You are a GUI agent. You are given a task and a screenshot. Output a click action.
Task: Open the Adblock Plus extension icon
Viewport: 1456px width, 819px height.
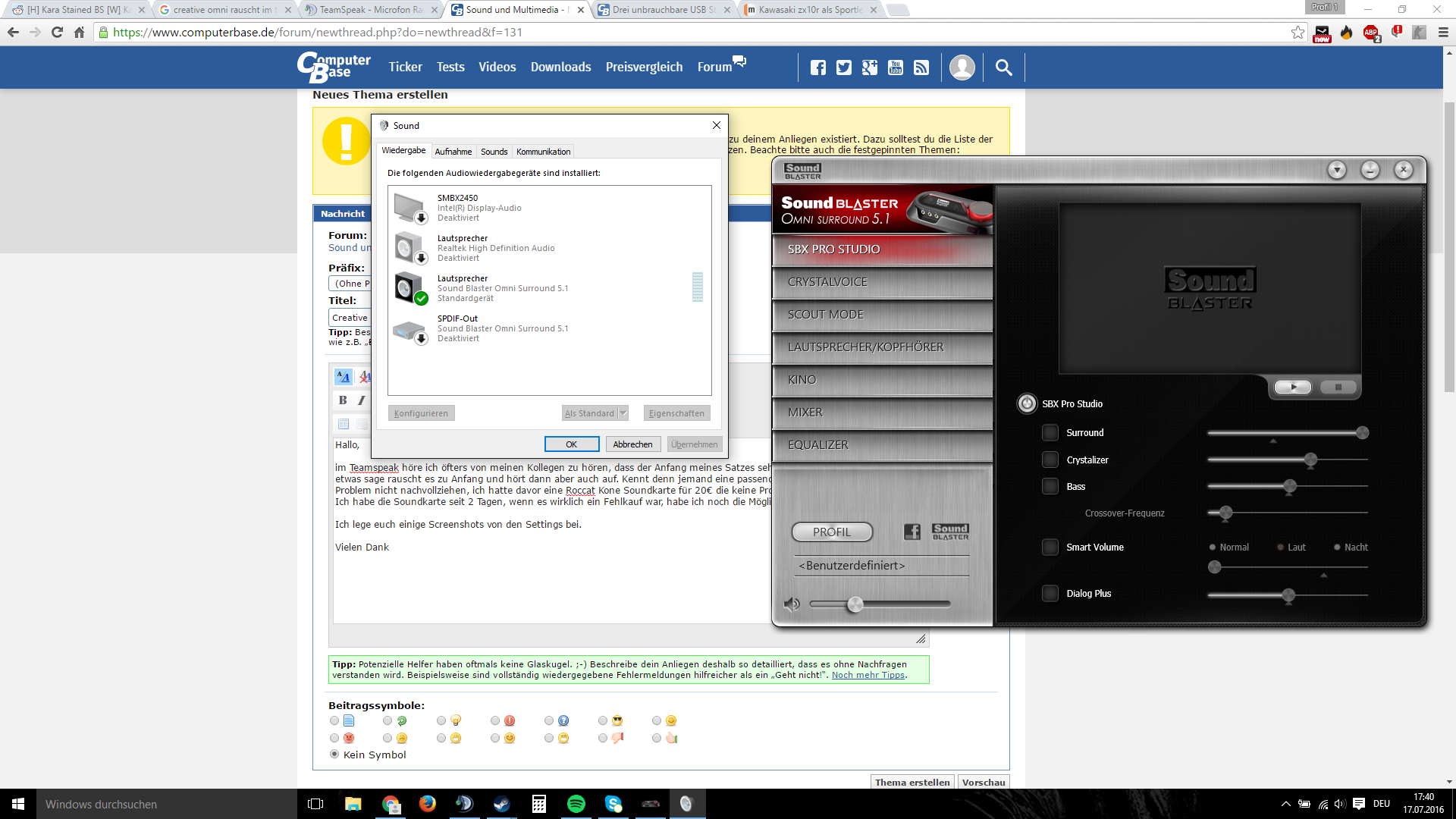1370,32
